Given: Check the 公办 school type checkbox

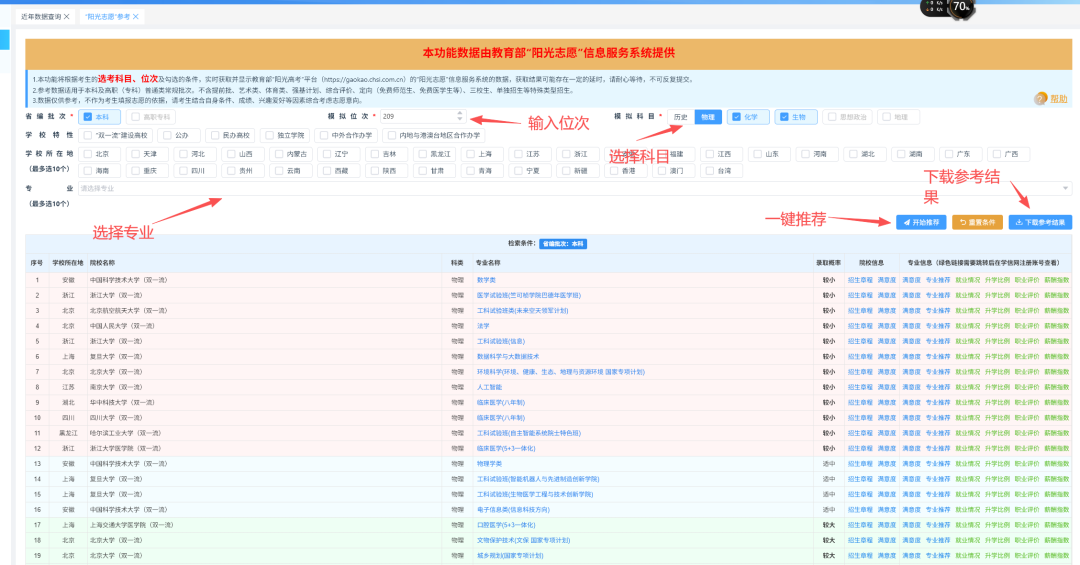Looking at the screenshot, I should [x=167, y=135].
